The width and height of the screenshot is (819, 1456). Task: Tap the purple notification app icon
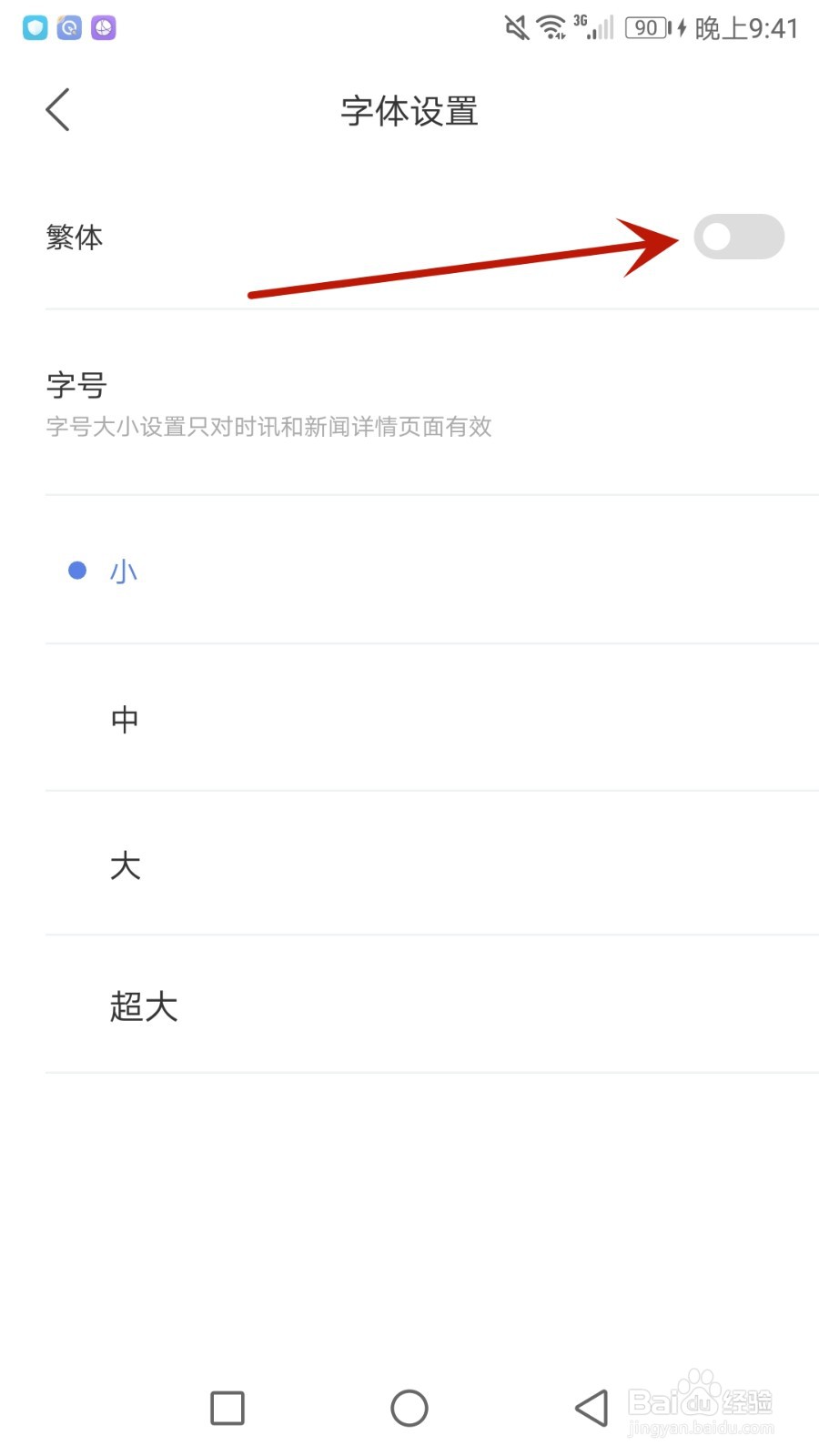coord(104,28)
